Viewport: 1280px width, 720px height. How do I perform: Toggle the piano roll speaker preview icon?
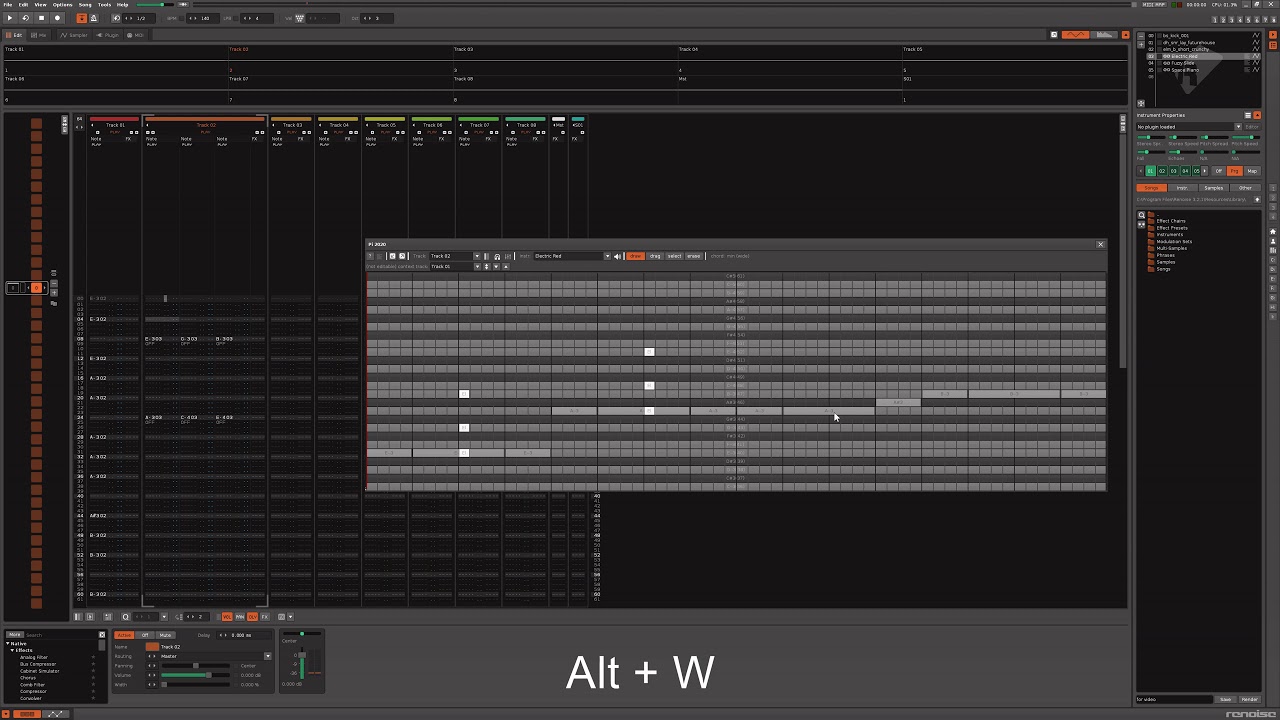point(617,256)
